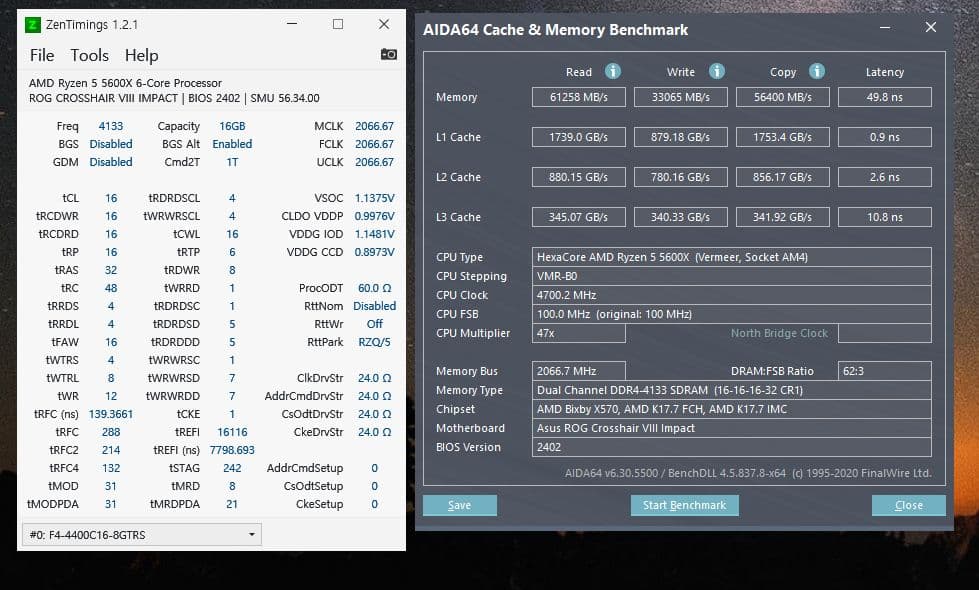Click the Capacity value 16GB
Screen dimensions: 979x590
click(232, 126)
